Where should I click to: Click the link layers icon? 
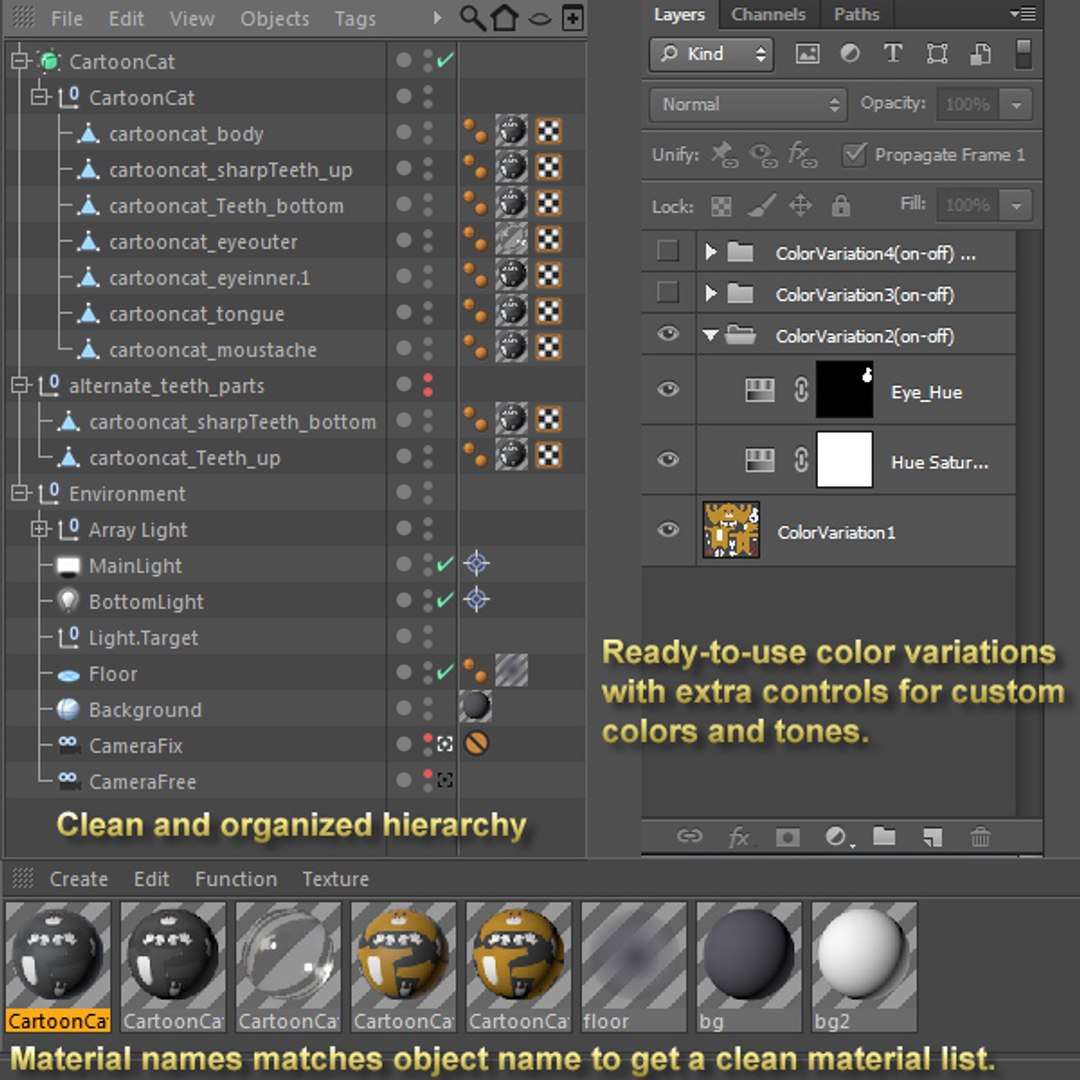tap(689, 836)
